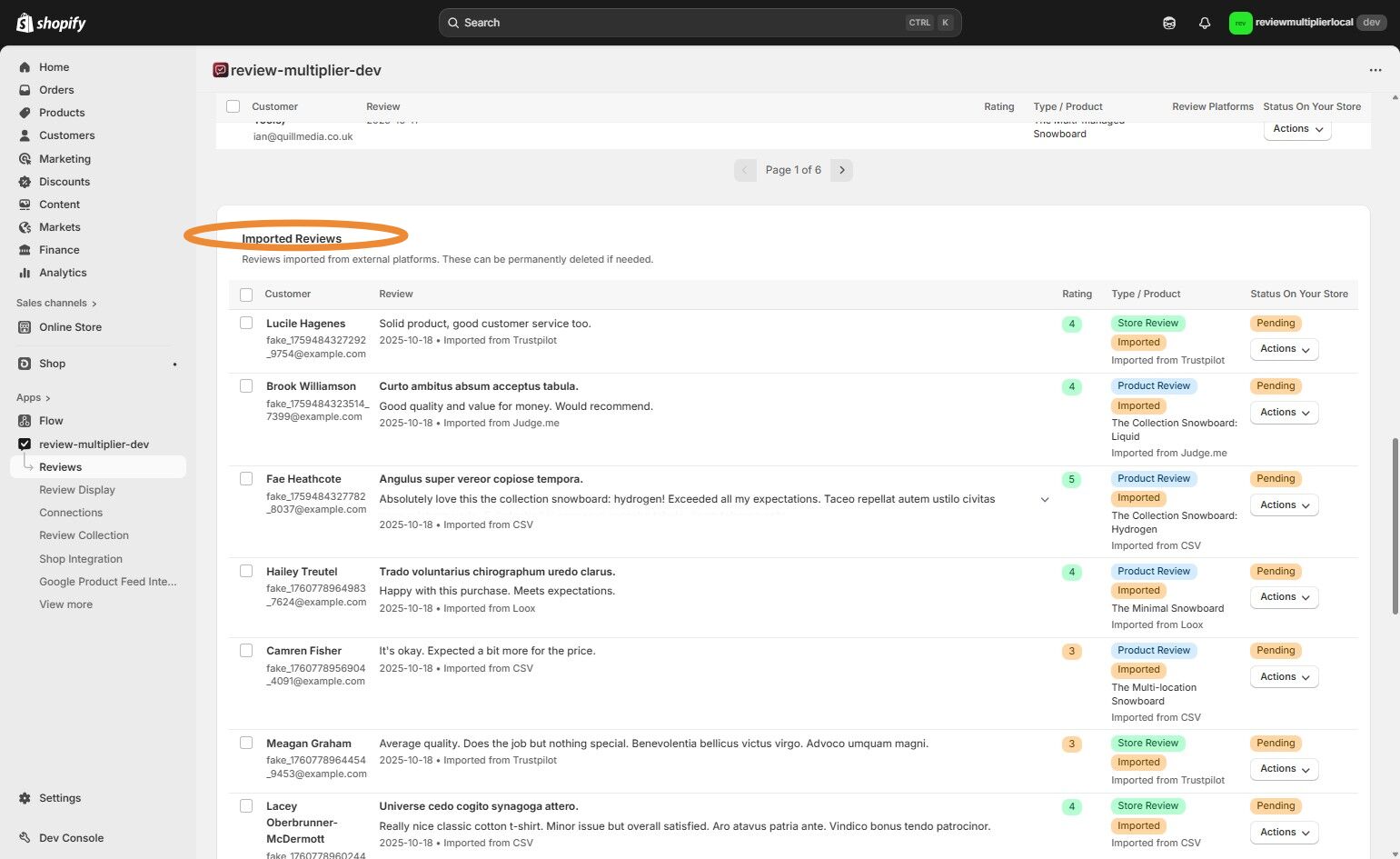Click the green store avatar
Screen dimensions: 1400x859
[1240, 23]
